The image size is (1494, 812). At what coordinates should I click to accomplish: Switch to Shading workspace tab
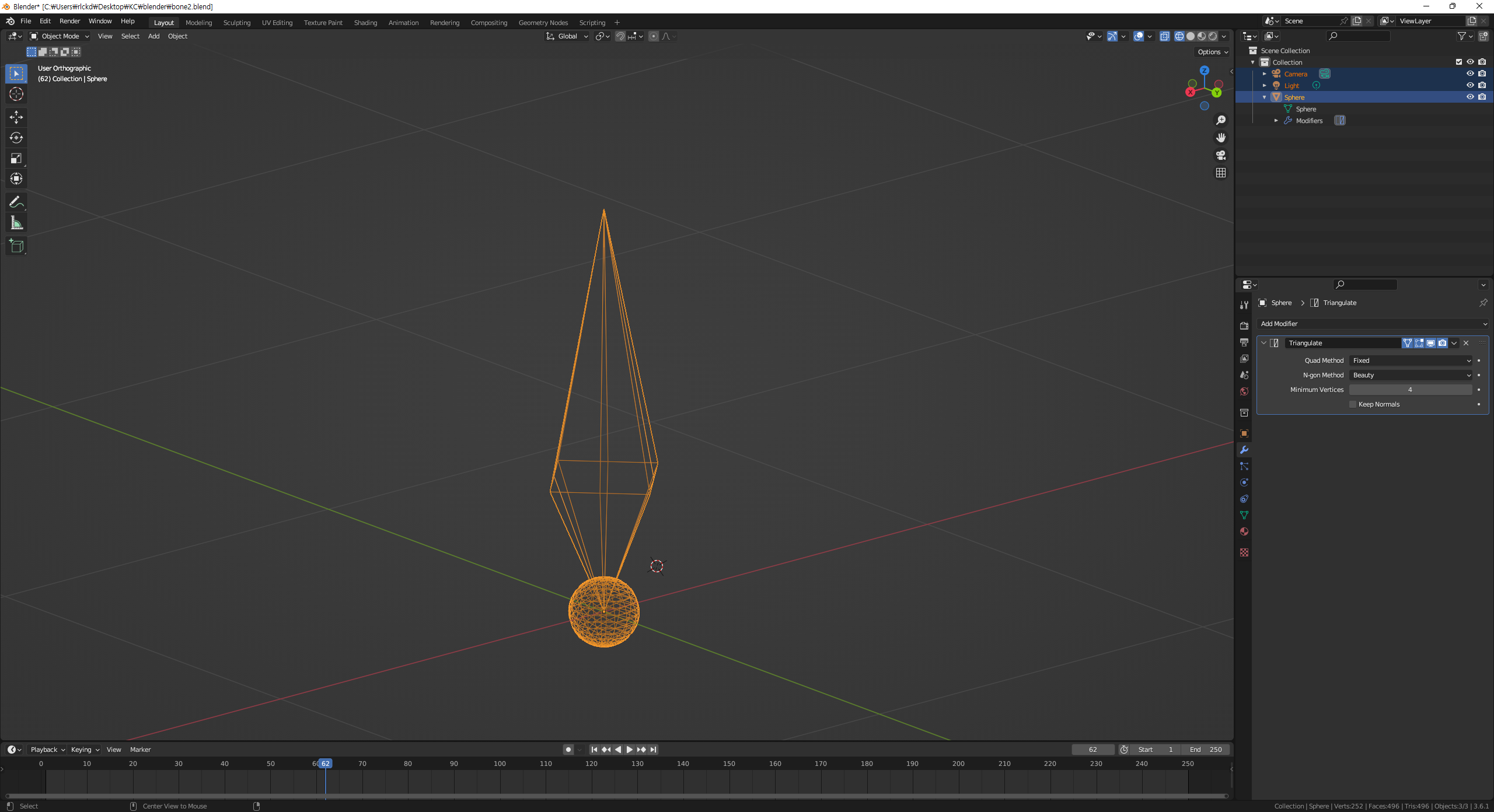tap(365, 23)
